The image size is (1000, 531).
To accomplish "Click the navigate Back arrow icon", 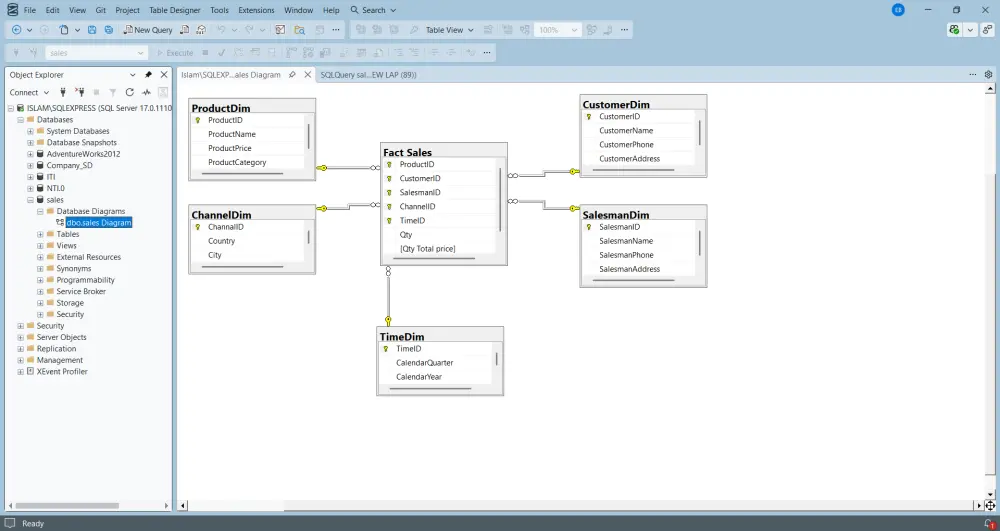I will click(x=17, y=30).
